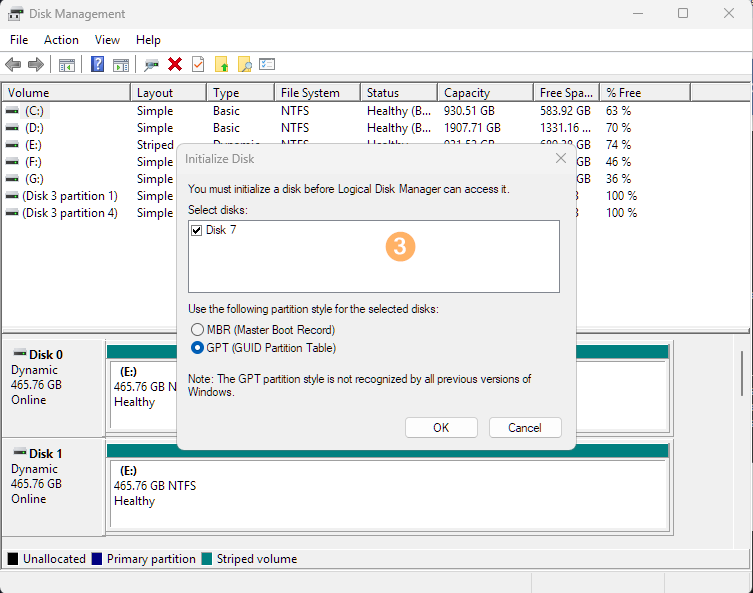The image size is (753, 593).
Task: Click the Back arrow toolbar icon
Action: click(x=13, y=64)
